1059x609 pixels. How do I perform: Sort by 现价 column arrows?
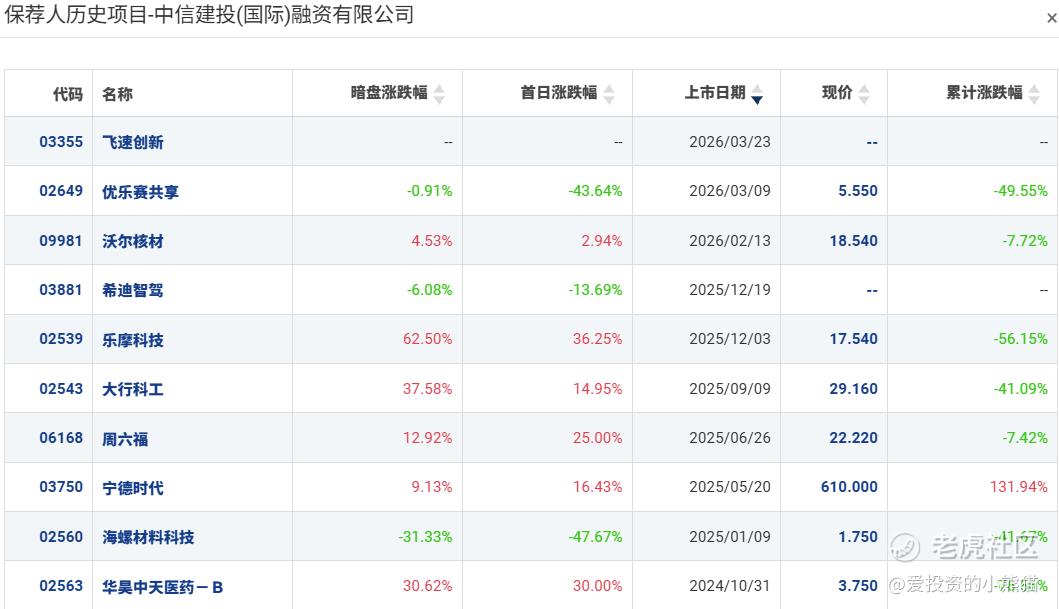(x=864, y=94)
